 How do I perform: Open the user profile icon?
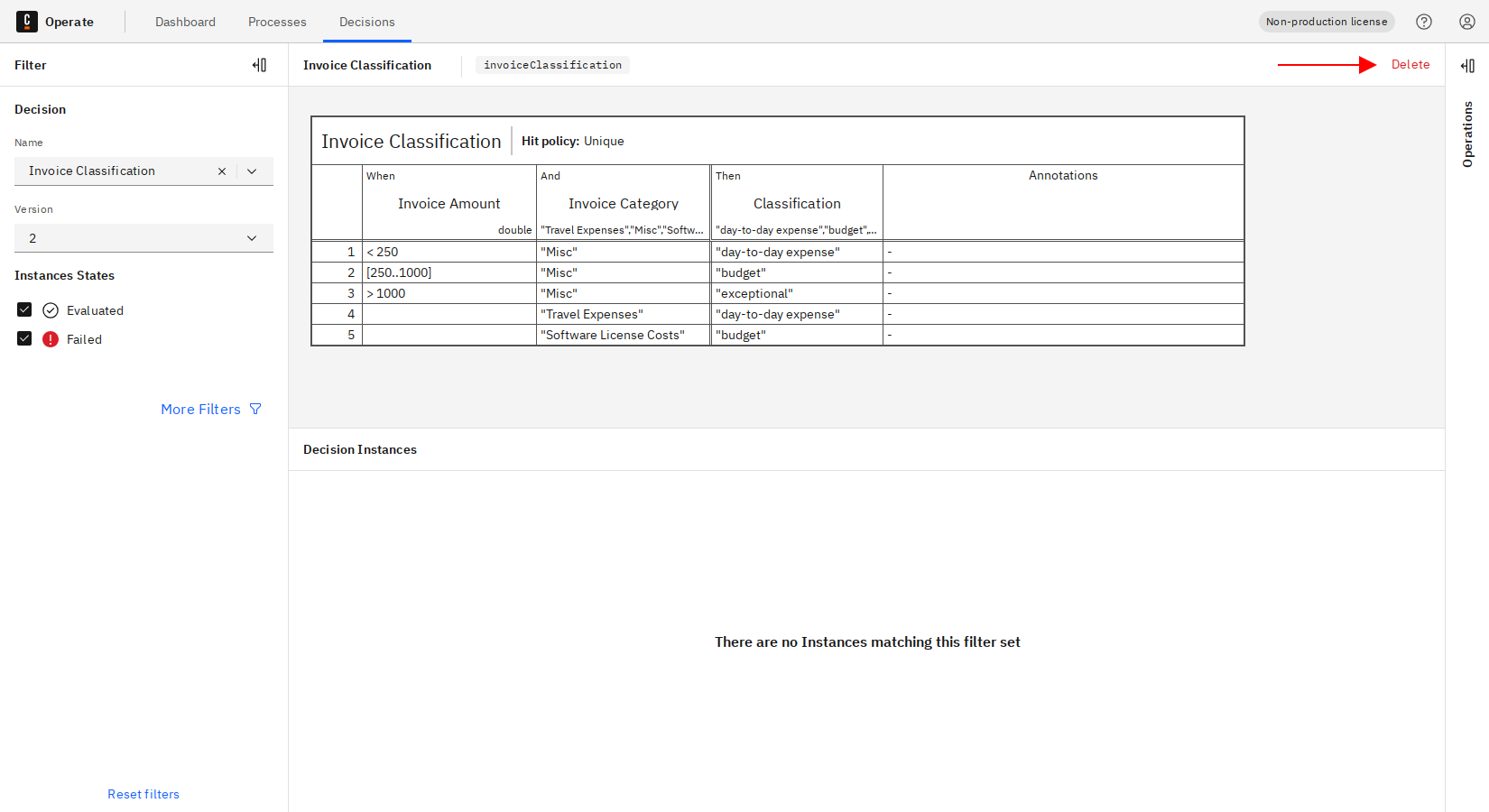tap(1467, 22)
